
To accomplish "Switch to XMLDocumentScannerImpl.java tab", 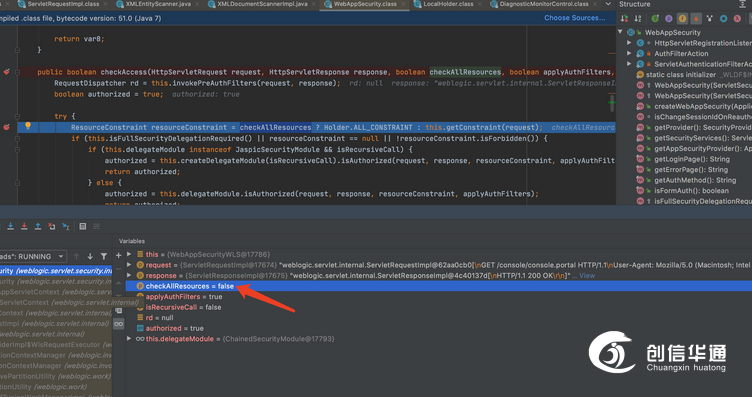I will coord(262,4).
